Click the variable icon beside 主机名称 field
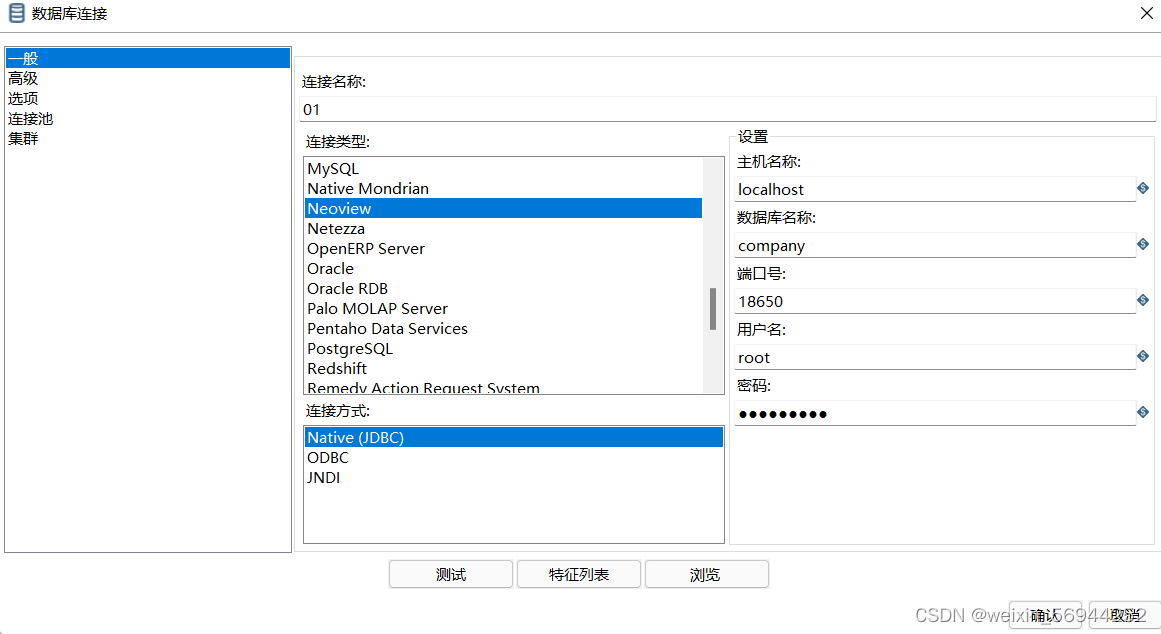 click(x=1142, y=188)
